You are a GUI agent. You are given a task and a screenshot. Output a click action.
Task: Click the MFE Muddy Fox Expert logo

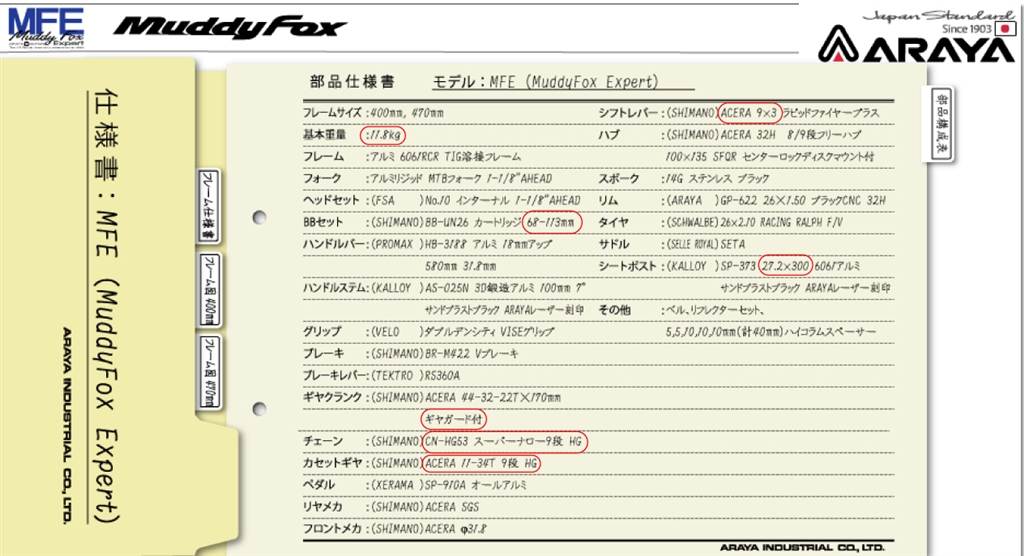pos(46,28)
